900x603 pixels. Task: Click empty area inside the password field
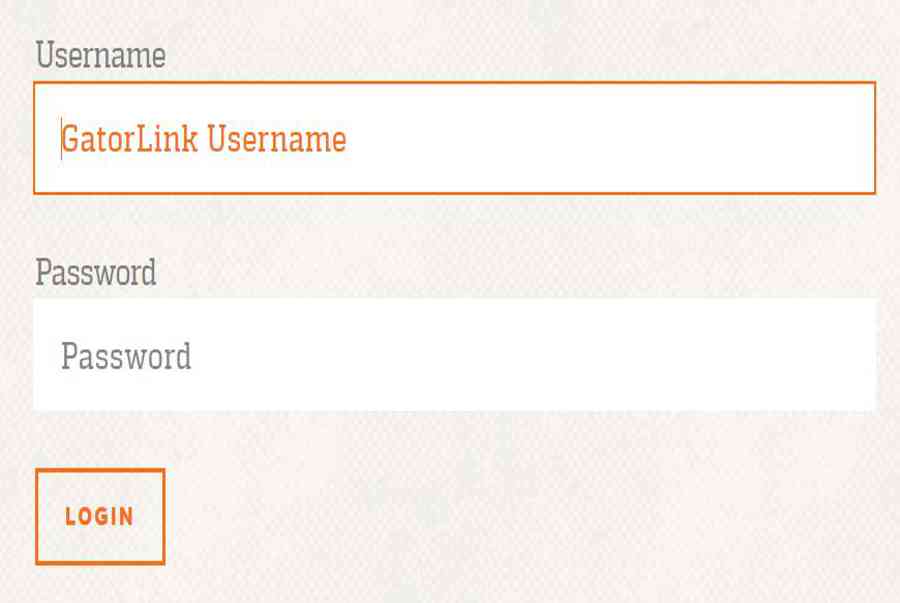coord(534,356)
